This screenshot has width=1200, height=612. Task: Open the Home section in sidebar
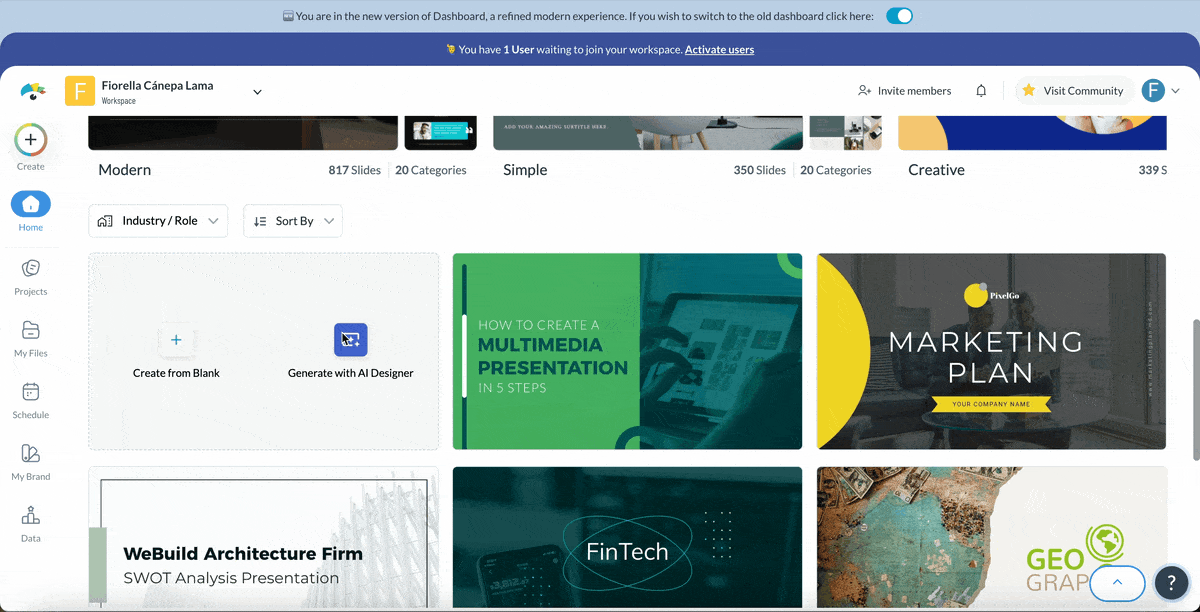pyautogui.click(x=30, y=205)
